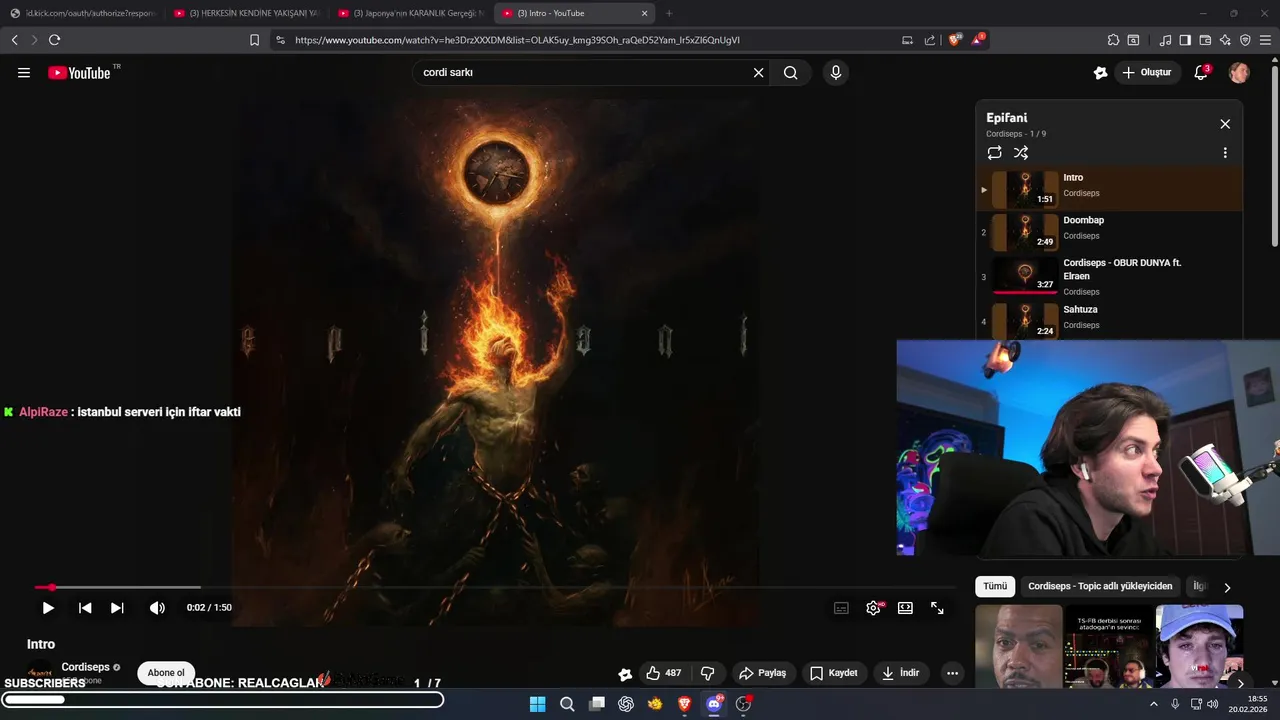Go to the YouTube home logo
Image resolution: width=1280 pixels, height=720 pixels.
click(79, 73)
